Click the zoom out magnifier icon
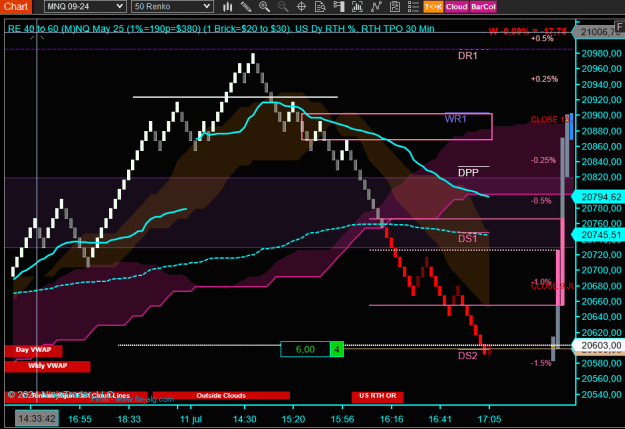625x429 pixels. [x=283, y=6]
